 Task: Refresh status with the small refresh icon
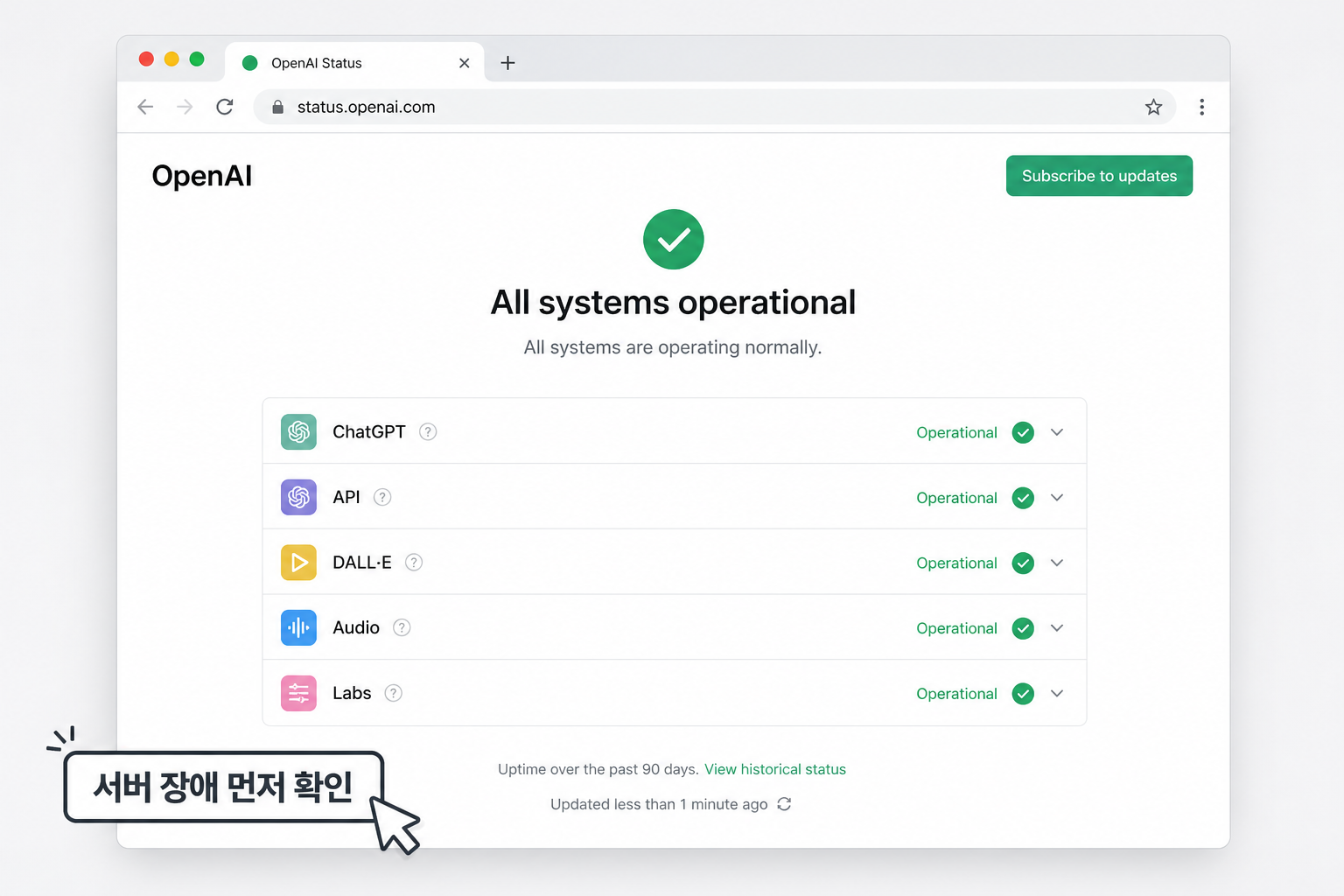(784, 804)
